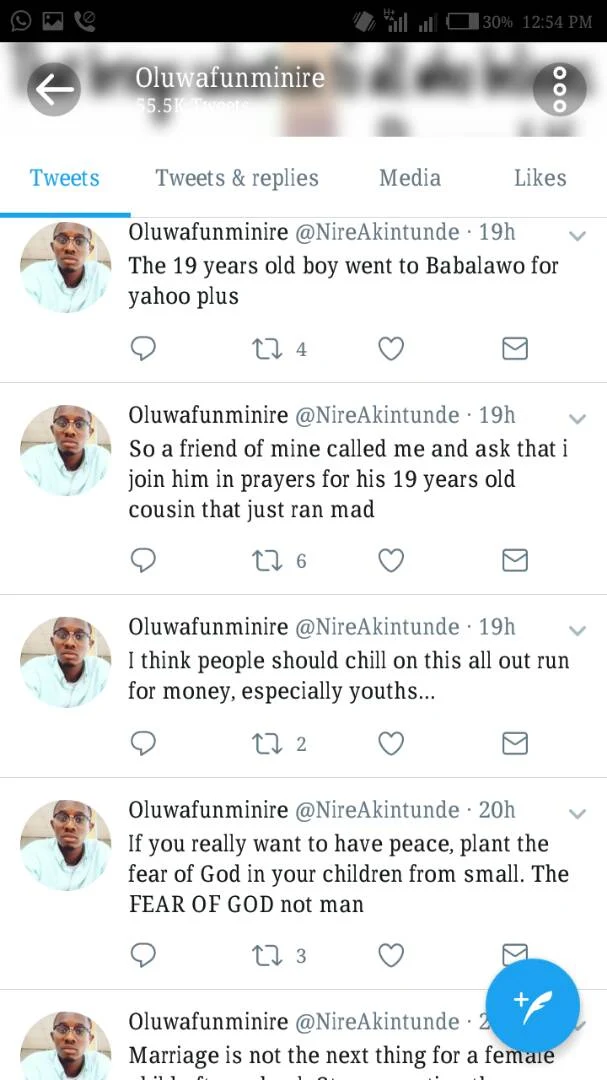Image resolution: width=607 pixels, height=1080 pixels.
Task: Expand chevron on fear of God tweet
Action: (x=577, y=813)
